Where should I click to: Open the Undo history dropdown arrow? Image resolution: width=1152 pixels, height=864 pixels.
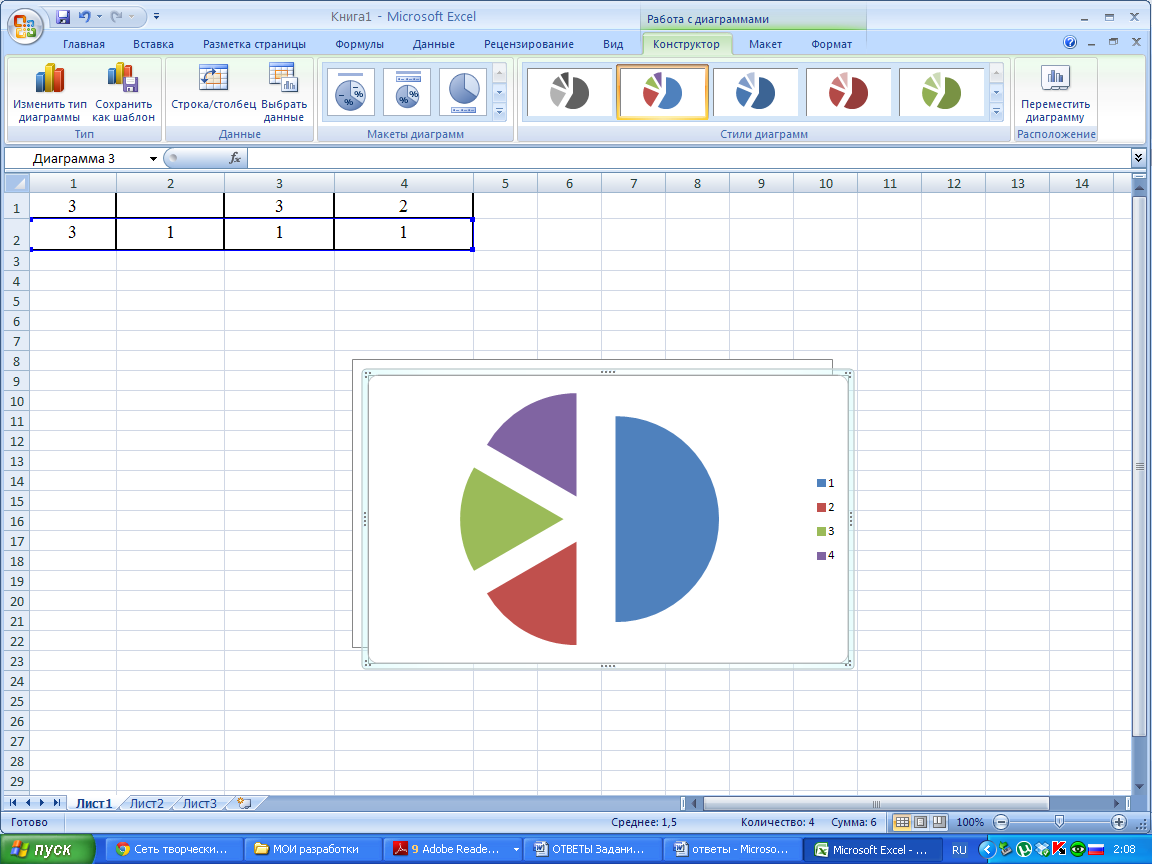[99, 16]
